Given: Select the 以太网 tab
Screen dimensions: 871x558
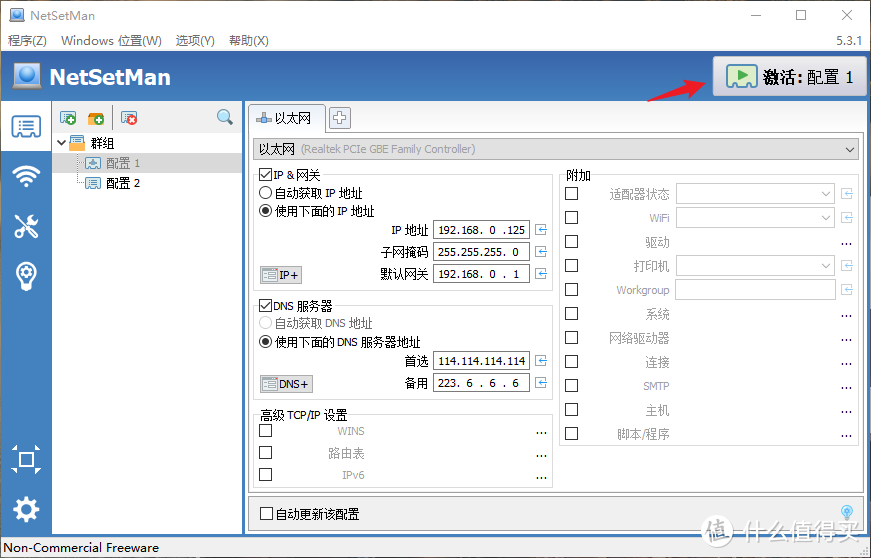Looking at the screenshot, I should (x=287, y=118).
